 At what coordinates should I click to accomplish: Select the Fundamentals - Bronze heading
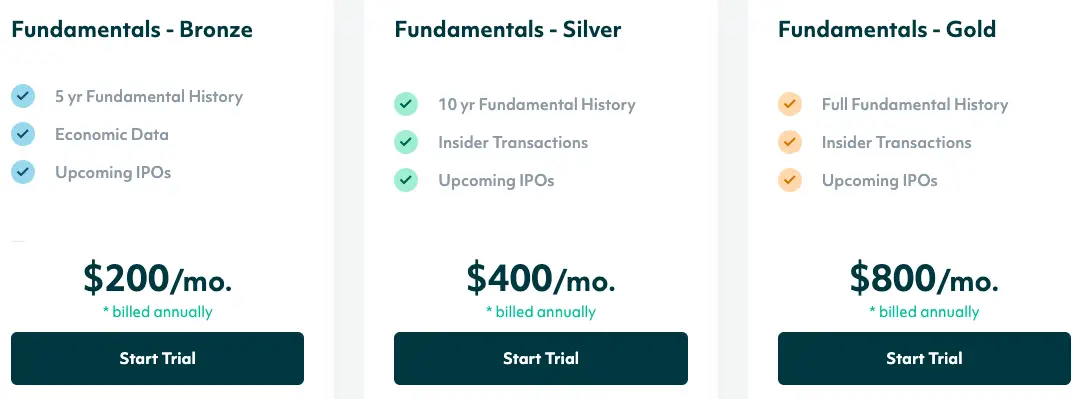132,30
